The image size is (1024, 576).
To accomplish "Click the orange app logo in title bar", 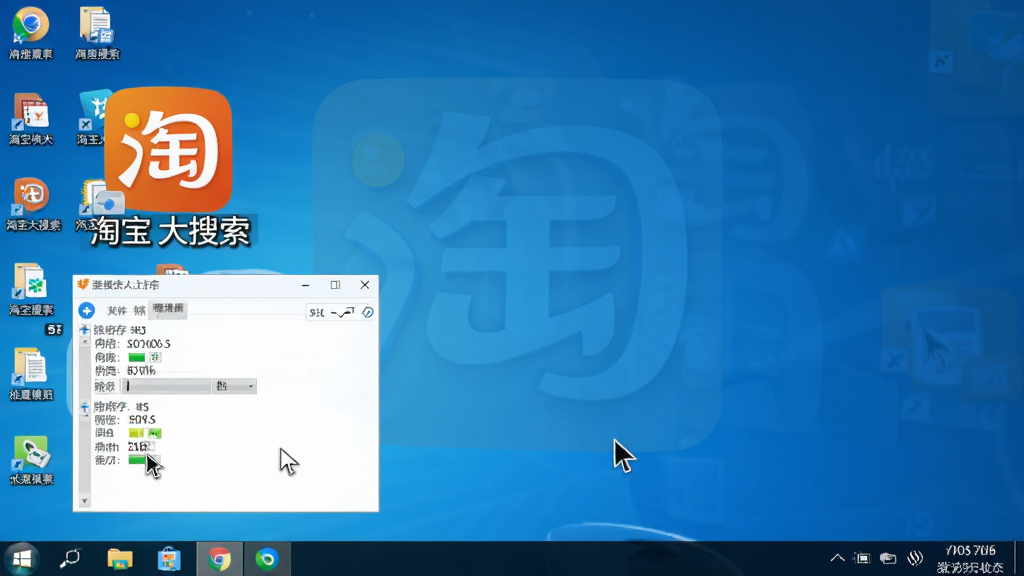I will point(82,284).
